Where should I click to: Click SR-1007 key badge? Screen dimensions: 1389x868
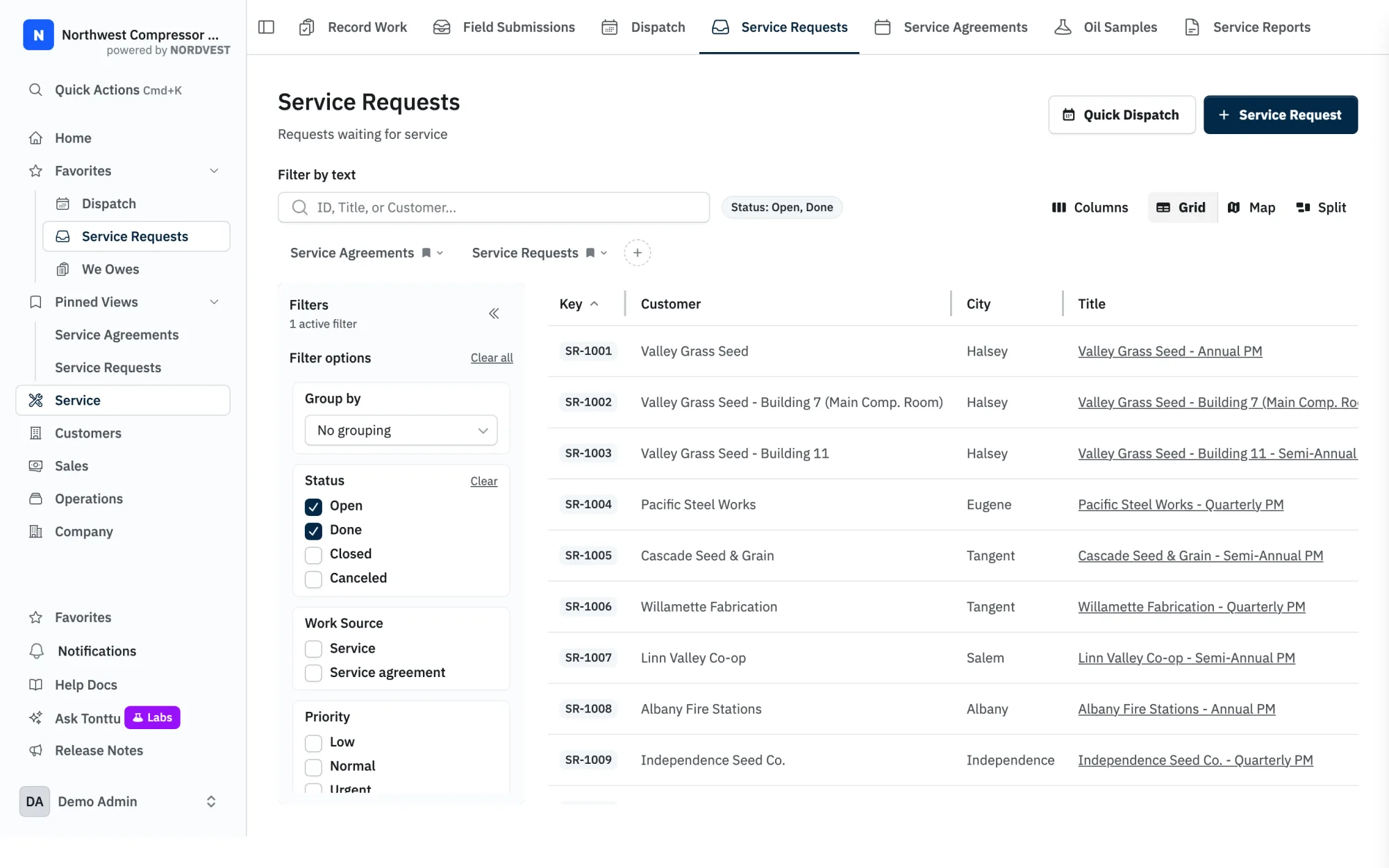(x=588, y=658)
